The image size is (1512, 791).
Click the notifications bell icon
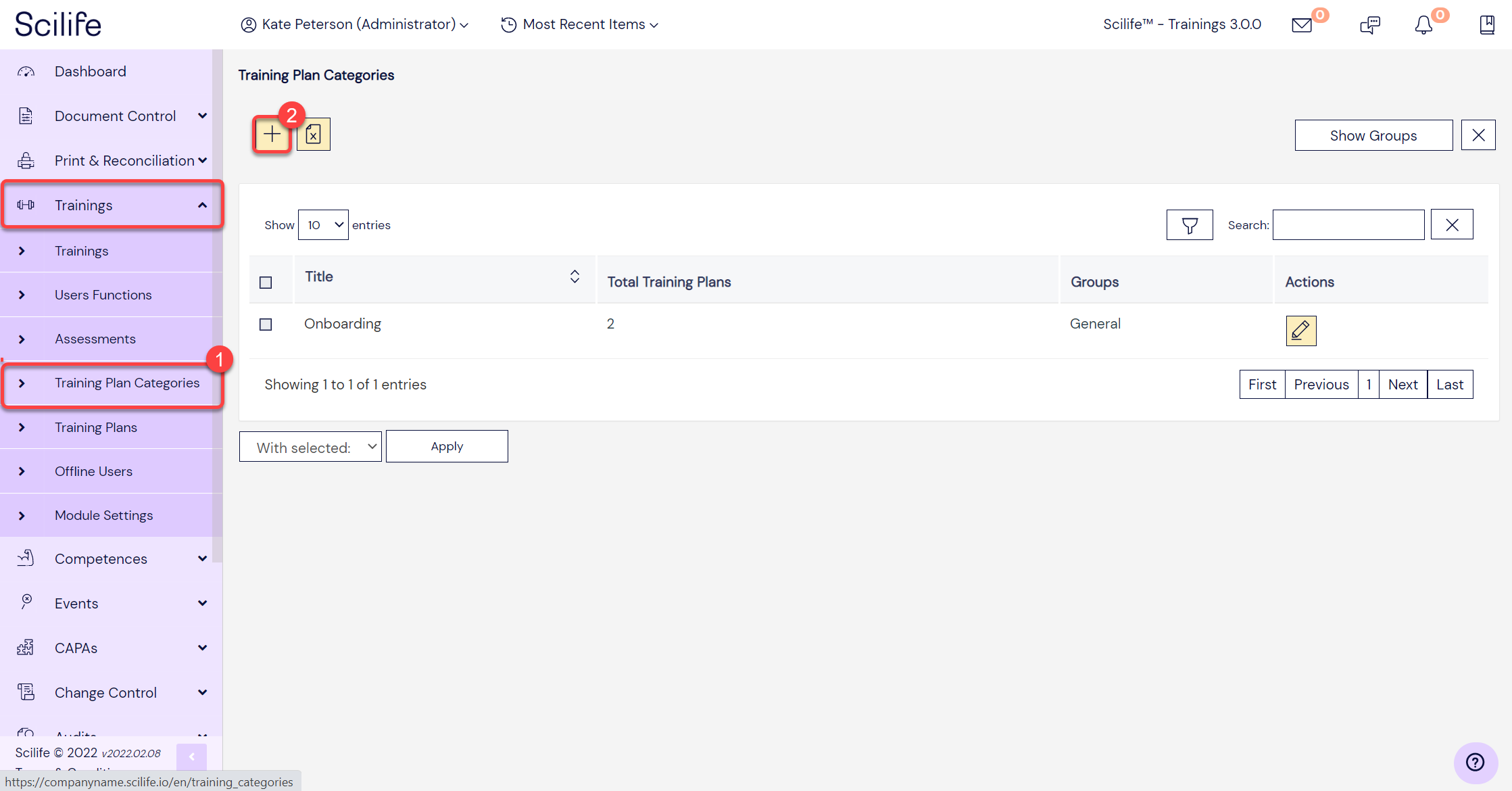tap(1423, 26)
